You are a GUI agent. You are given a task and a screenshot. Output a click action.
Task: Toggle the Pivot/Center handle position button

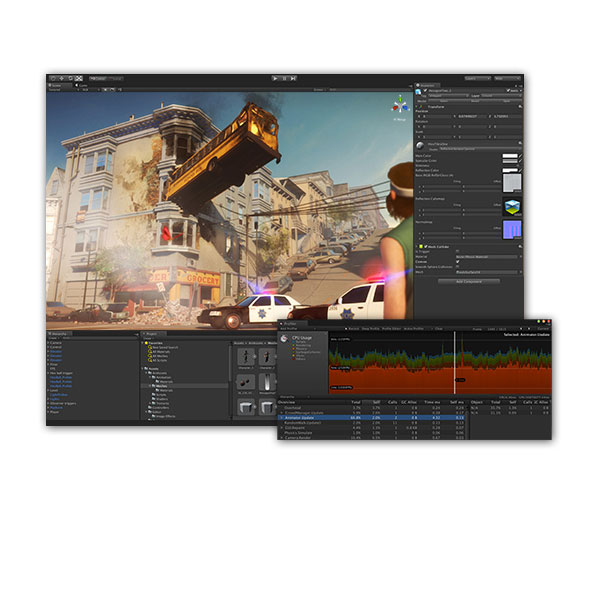click(x=98, y=78)
